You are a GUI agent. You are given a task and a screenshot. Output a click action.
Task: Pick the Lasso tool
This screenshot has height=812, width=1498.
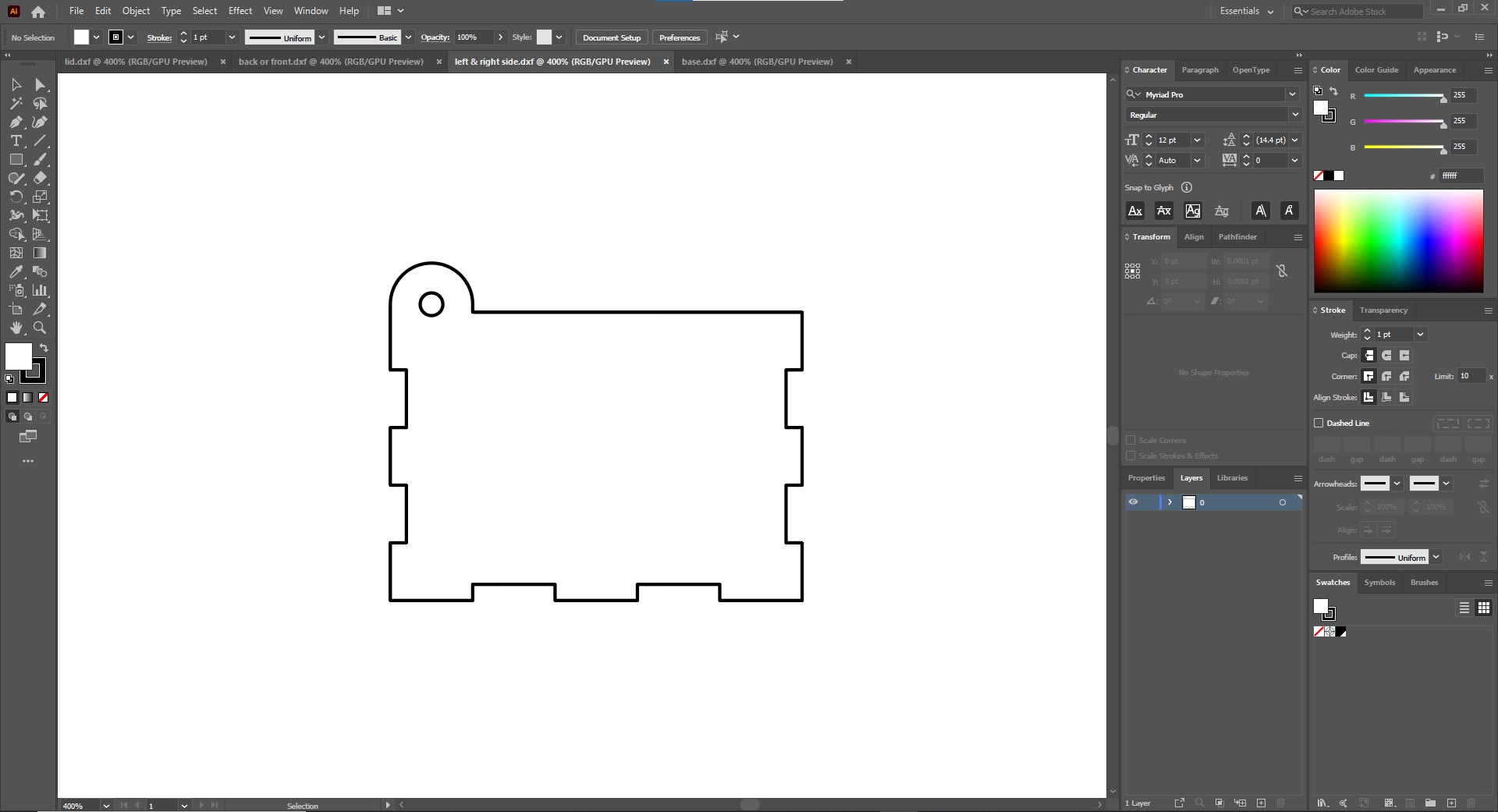pos(41,103)
